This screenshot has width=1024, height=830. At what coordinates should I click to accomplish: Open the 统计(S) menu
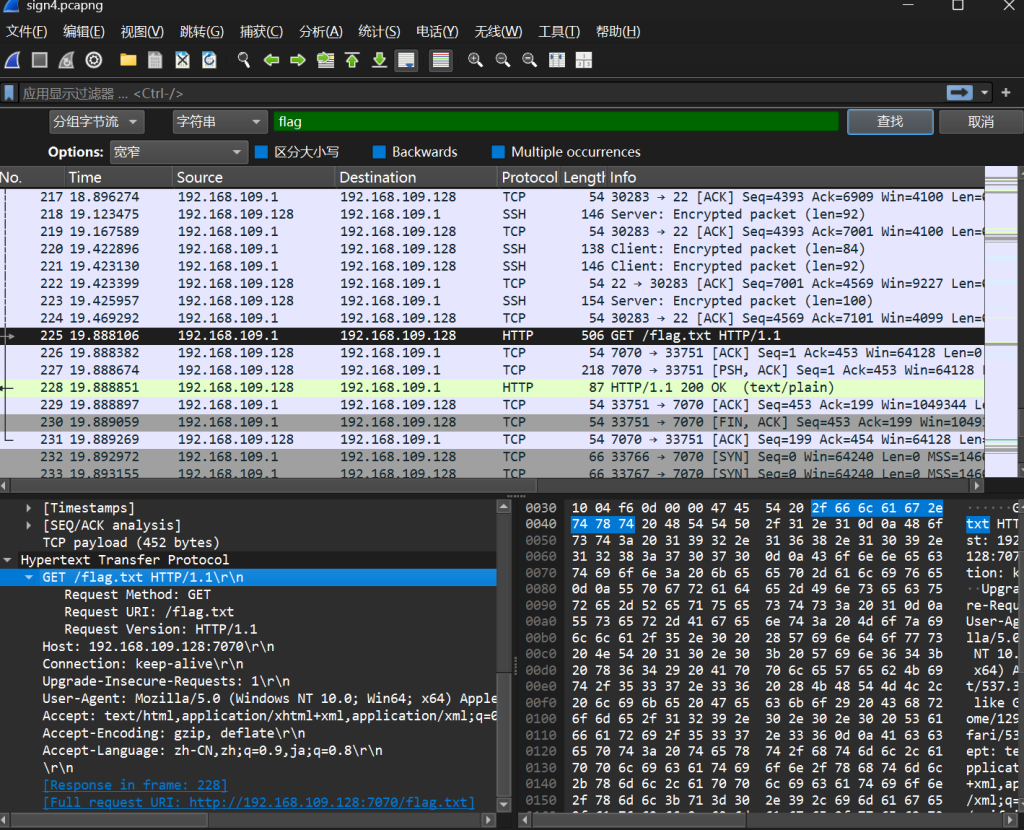pos(378,32)
